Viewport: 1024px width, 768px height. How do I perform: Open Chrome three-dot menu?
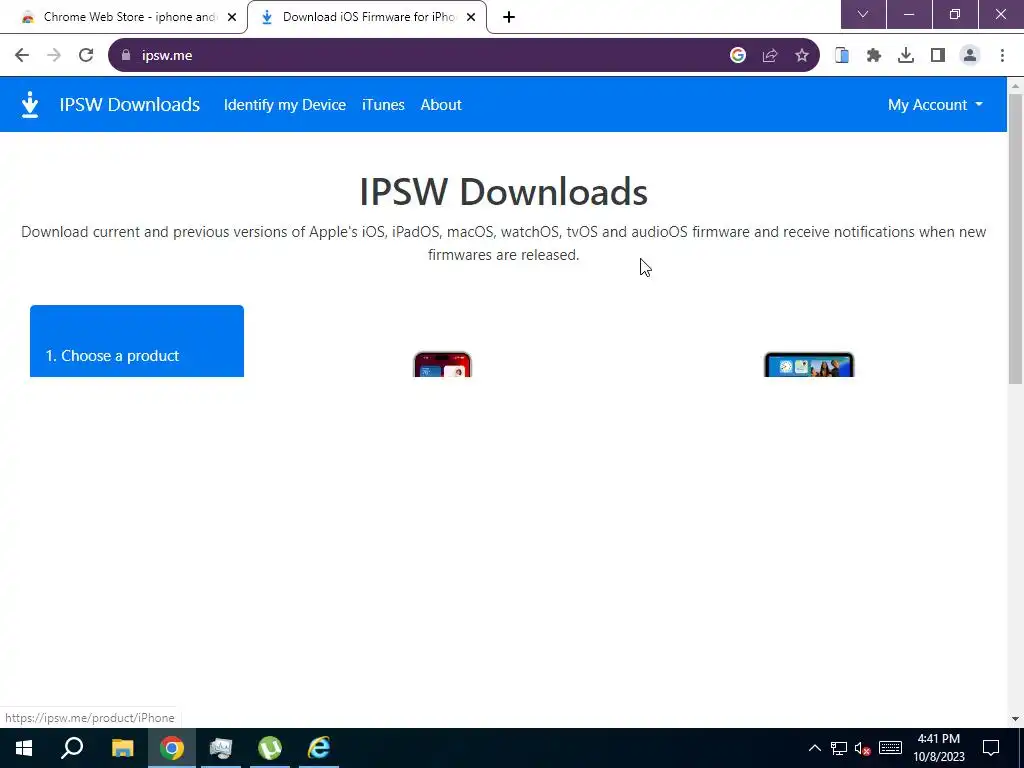1002,56
